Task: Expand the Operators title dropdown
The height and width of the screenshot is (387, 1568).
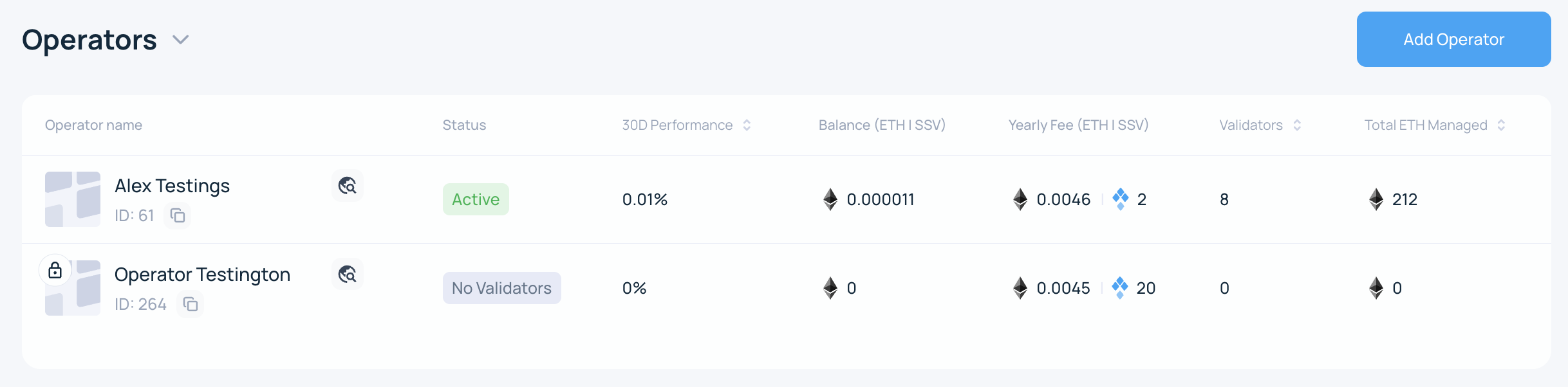Action: (x=181, y=40)
